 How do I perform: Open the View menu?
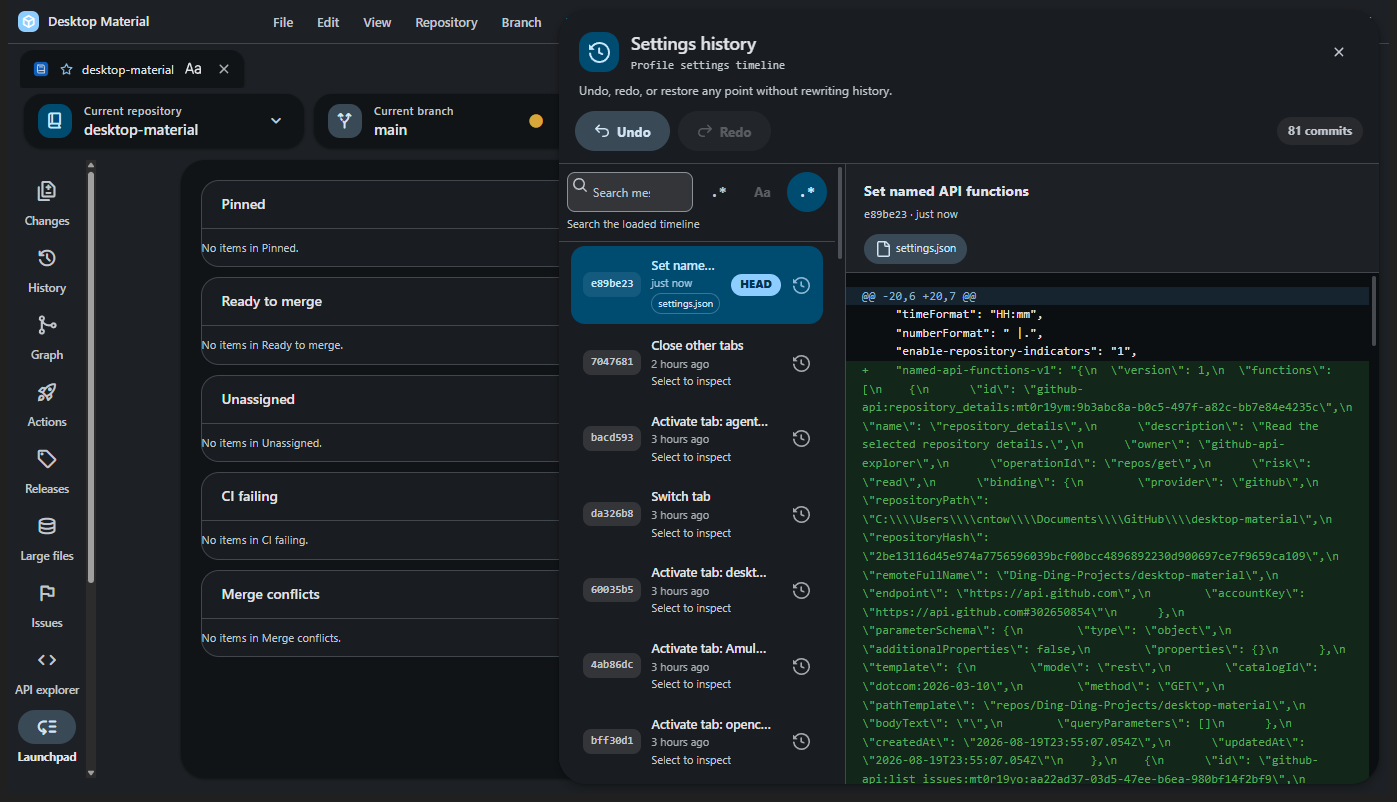pos(377,22)
